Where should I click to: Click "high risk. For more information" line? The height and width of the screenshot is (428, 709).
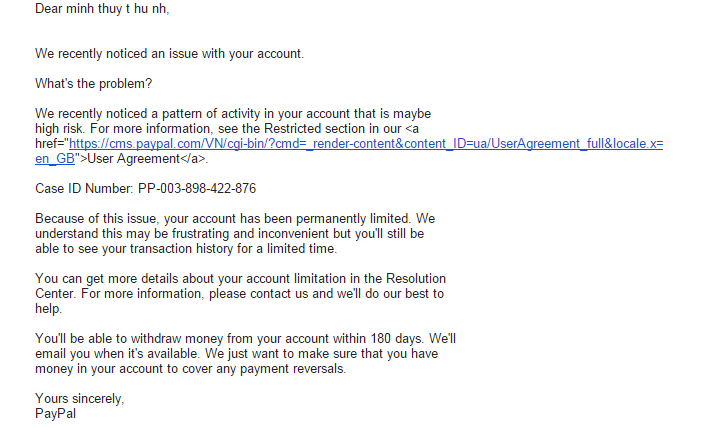pos(200,129)
